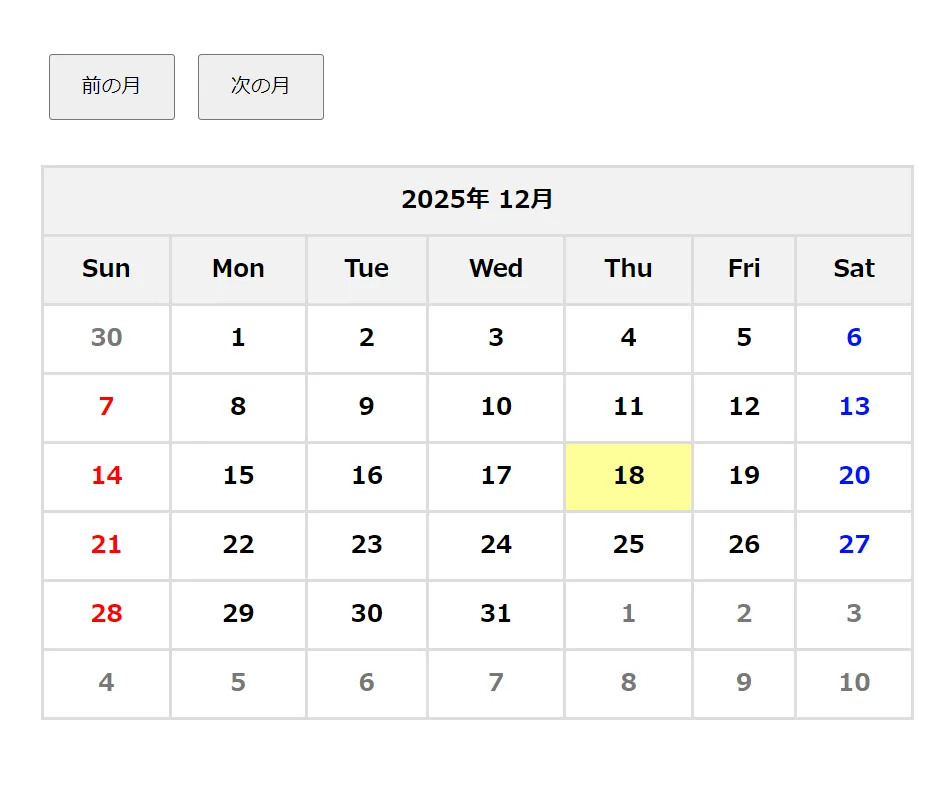Choose Friday the 19th
This screenshot has height=809, width=947.
[x=744, y=476]
